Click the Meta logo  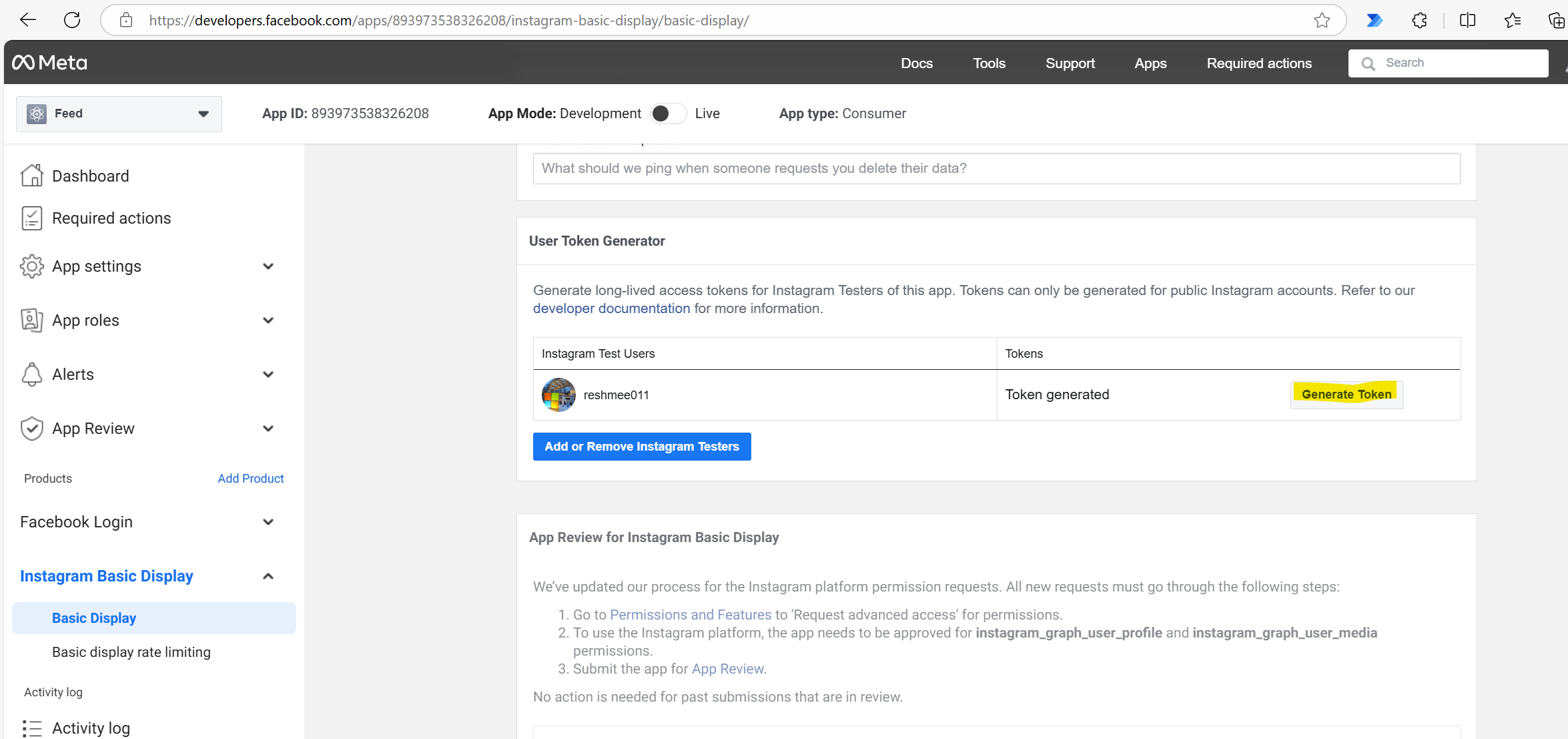point(50,63)
